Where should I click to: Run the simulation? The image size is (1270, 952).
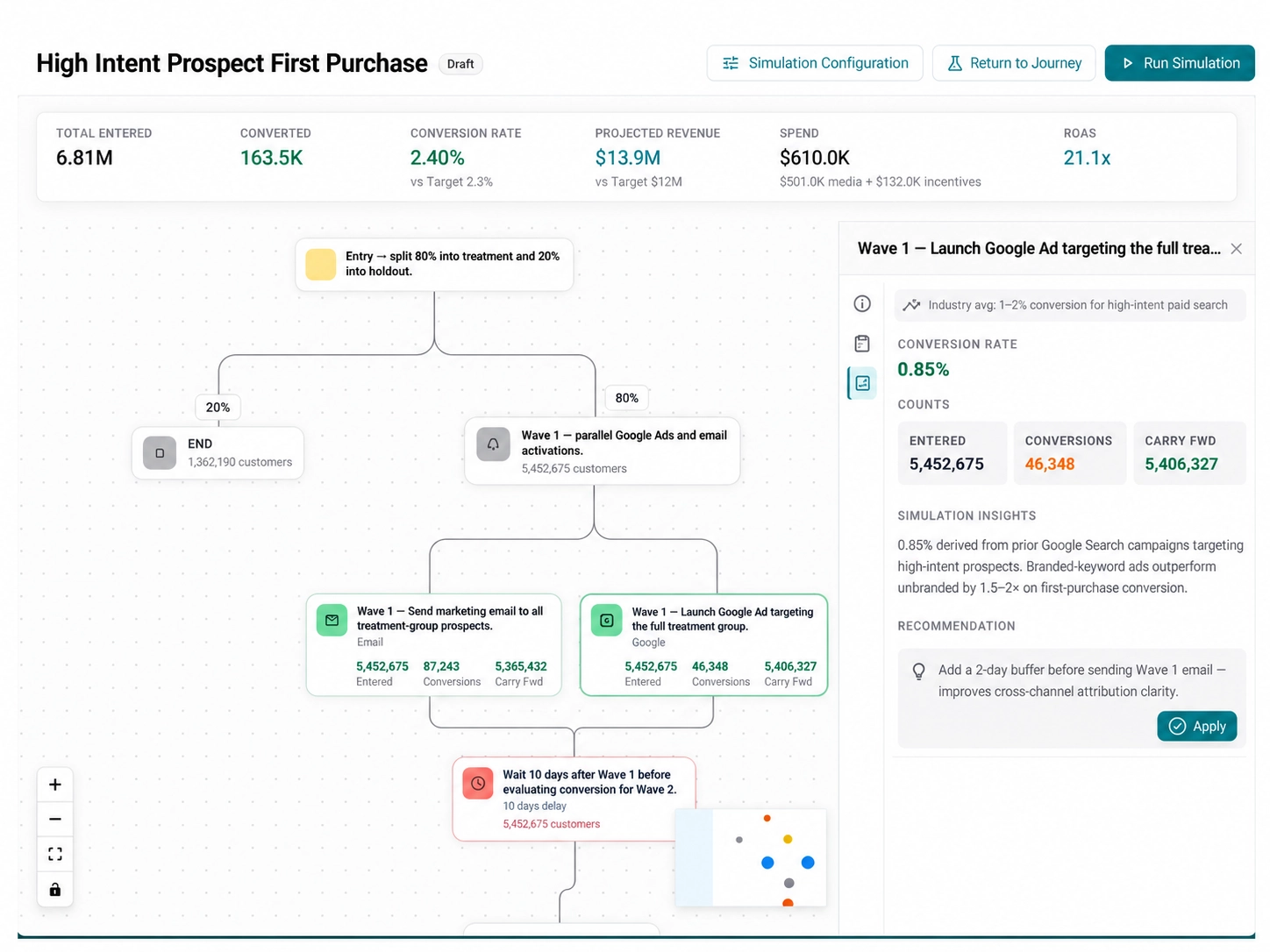(x=1180, y=63)
